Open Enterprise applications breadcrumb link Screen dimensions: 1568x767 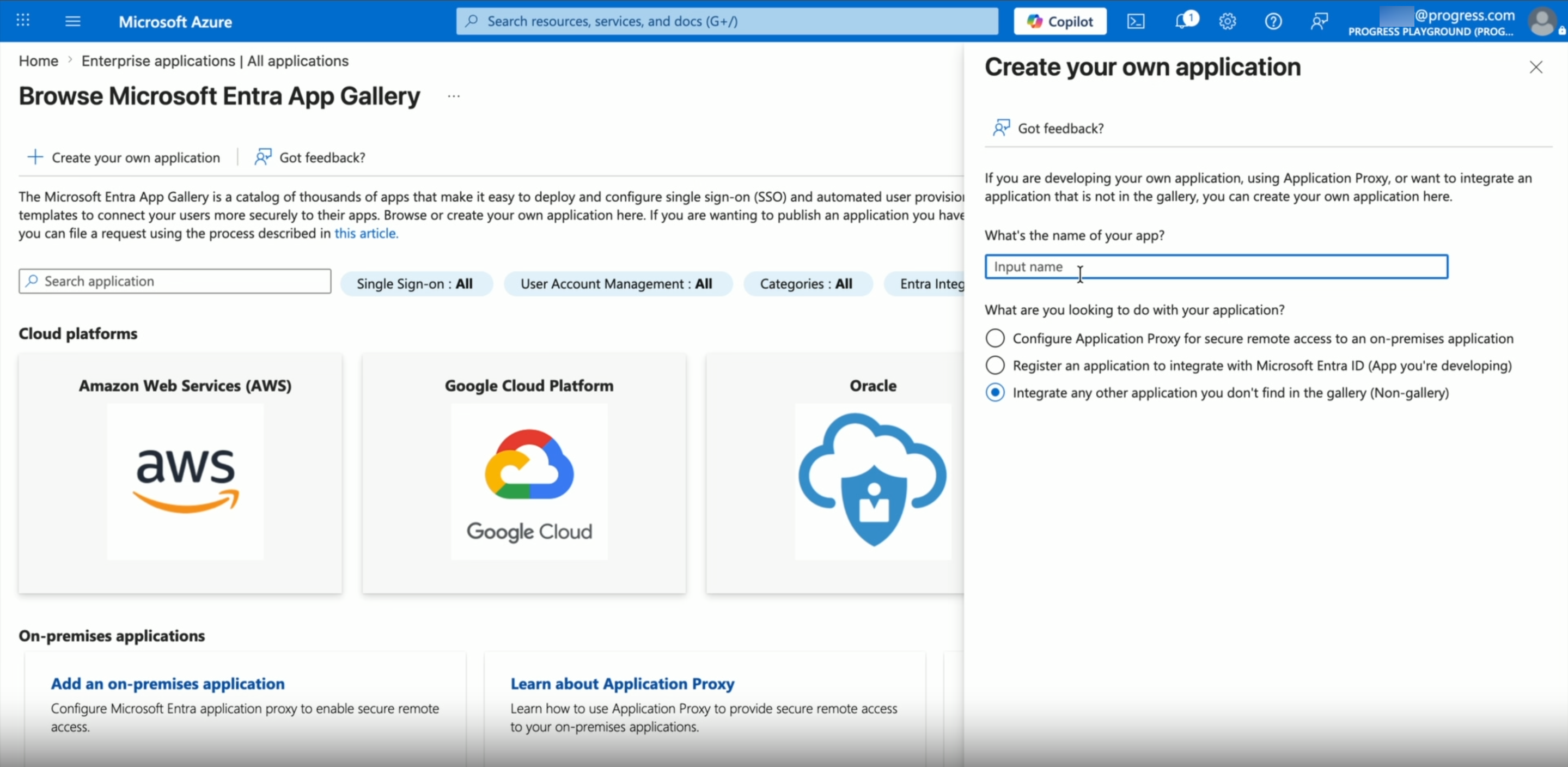click(x=215, y=61)
